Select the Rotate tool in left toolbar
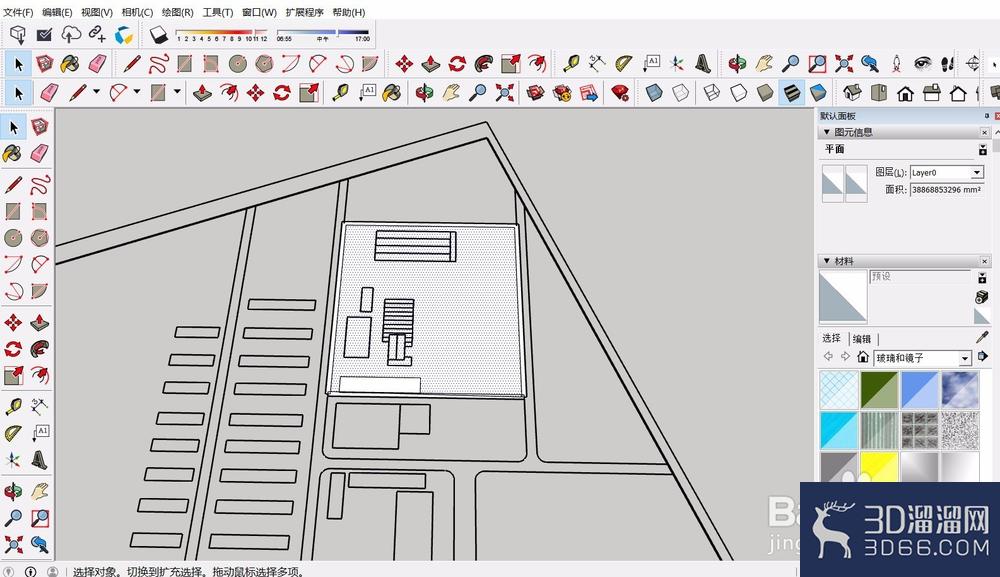Image resolution: width=1000 pixels, height=577 pixels. 13,349
